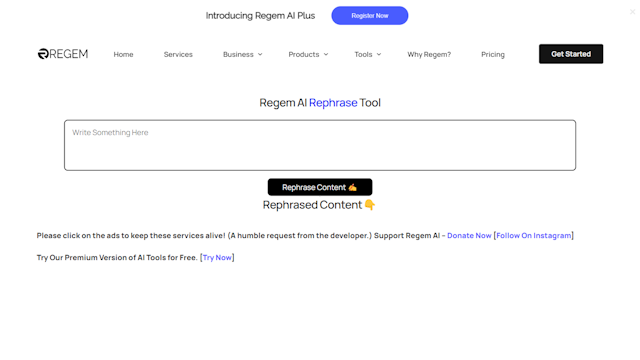Image resolution: width=640 pixels, height=360 pixels.
Task: Click the Business menu label
Action: tap(238, 54)
